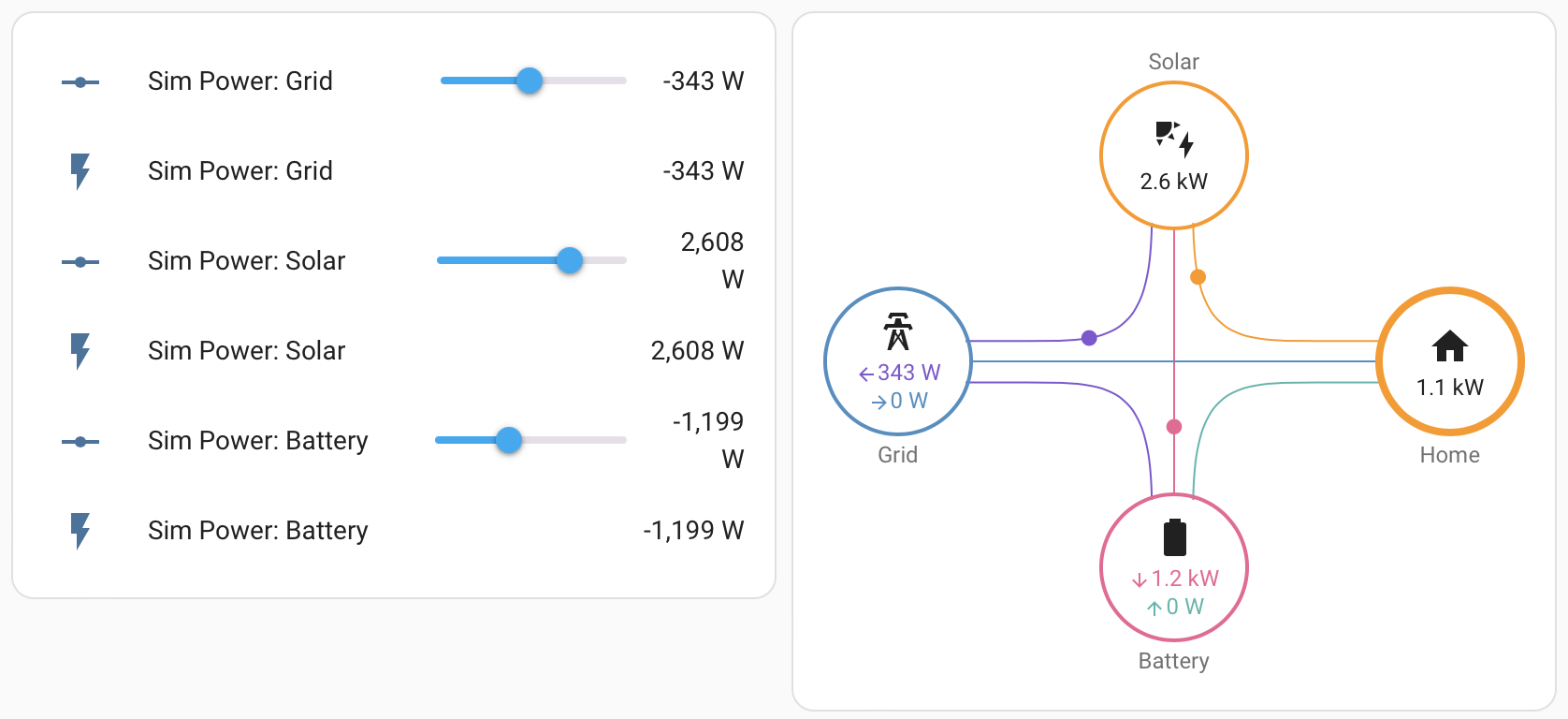Click the lightning bolt icon beside Sim Power: Battery
This screenshot has height=719, width=1568.
(80, 530)
